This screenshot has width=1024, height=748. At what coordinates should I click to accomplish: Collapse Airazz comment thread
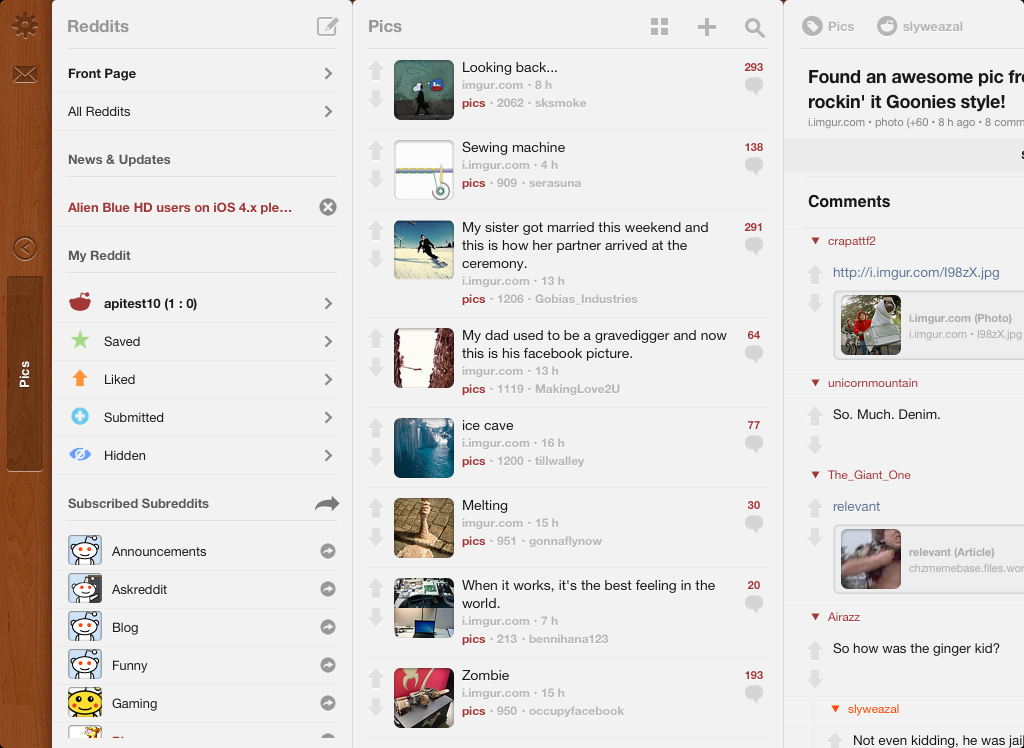[815, 617]
